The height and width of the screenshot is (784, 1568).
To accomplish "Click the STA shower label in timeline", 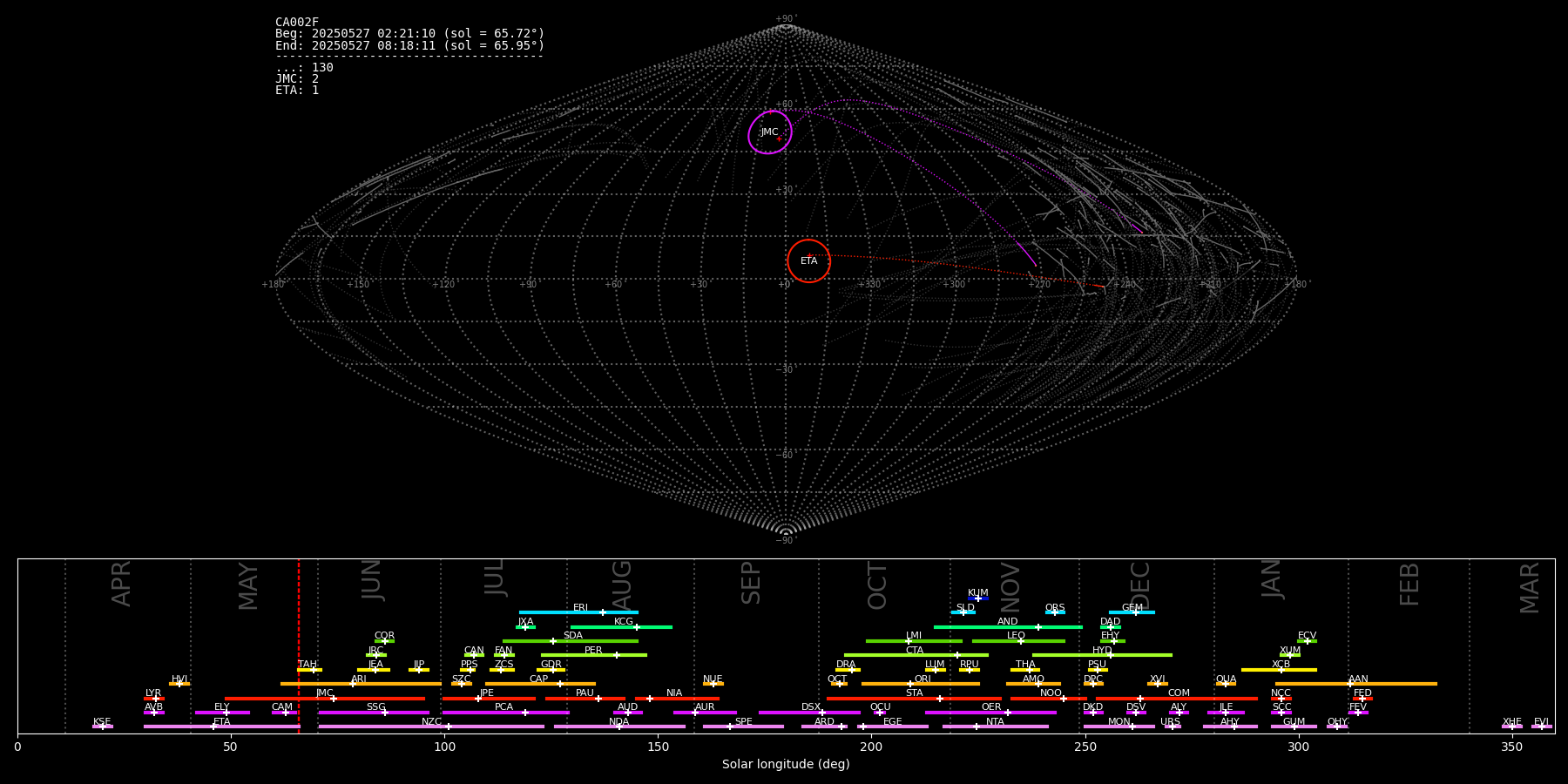I will 914,693.
